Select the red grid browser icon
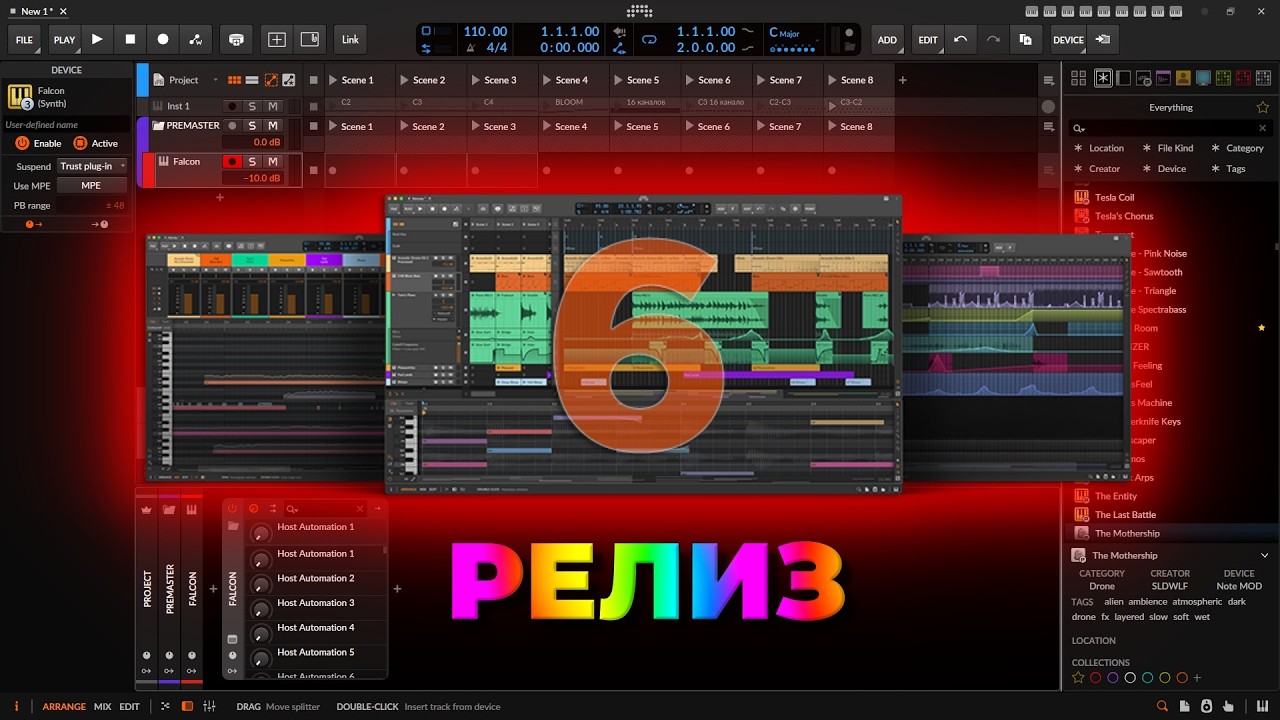This screenshot has height=720, width=1280. point(1244,78)
